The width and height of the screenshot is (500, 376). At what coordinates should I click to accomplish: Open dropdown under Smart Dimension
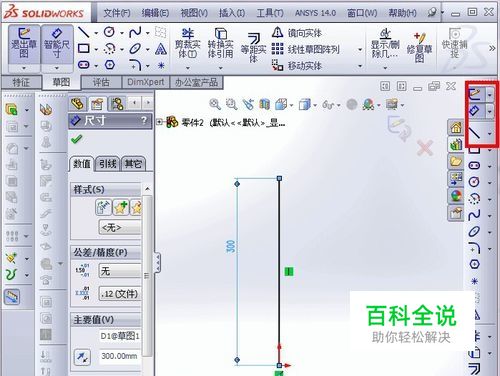pyautogui.click(x=57, y=68)
